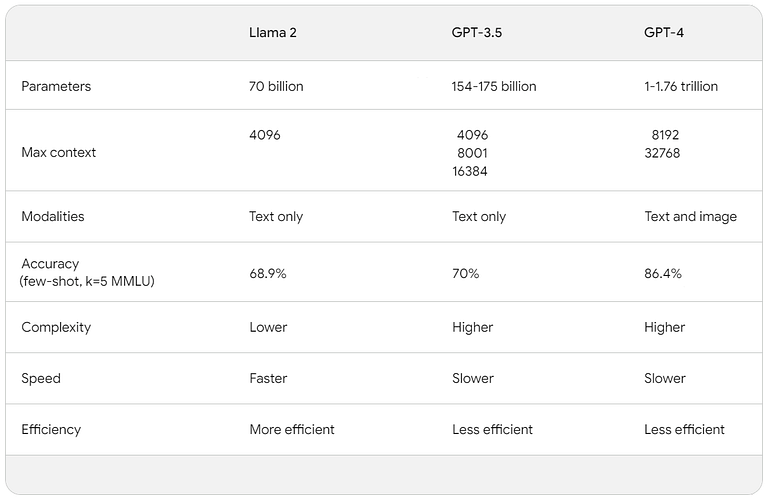The image size is (768, 499).
Task: Click the 1-1.76 trillion cell
Action: [x=681, y=86]
